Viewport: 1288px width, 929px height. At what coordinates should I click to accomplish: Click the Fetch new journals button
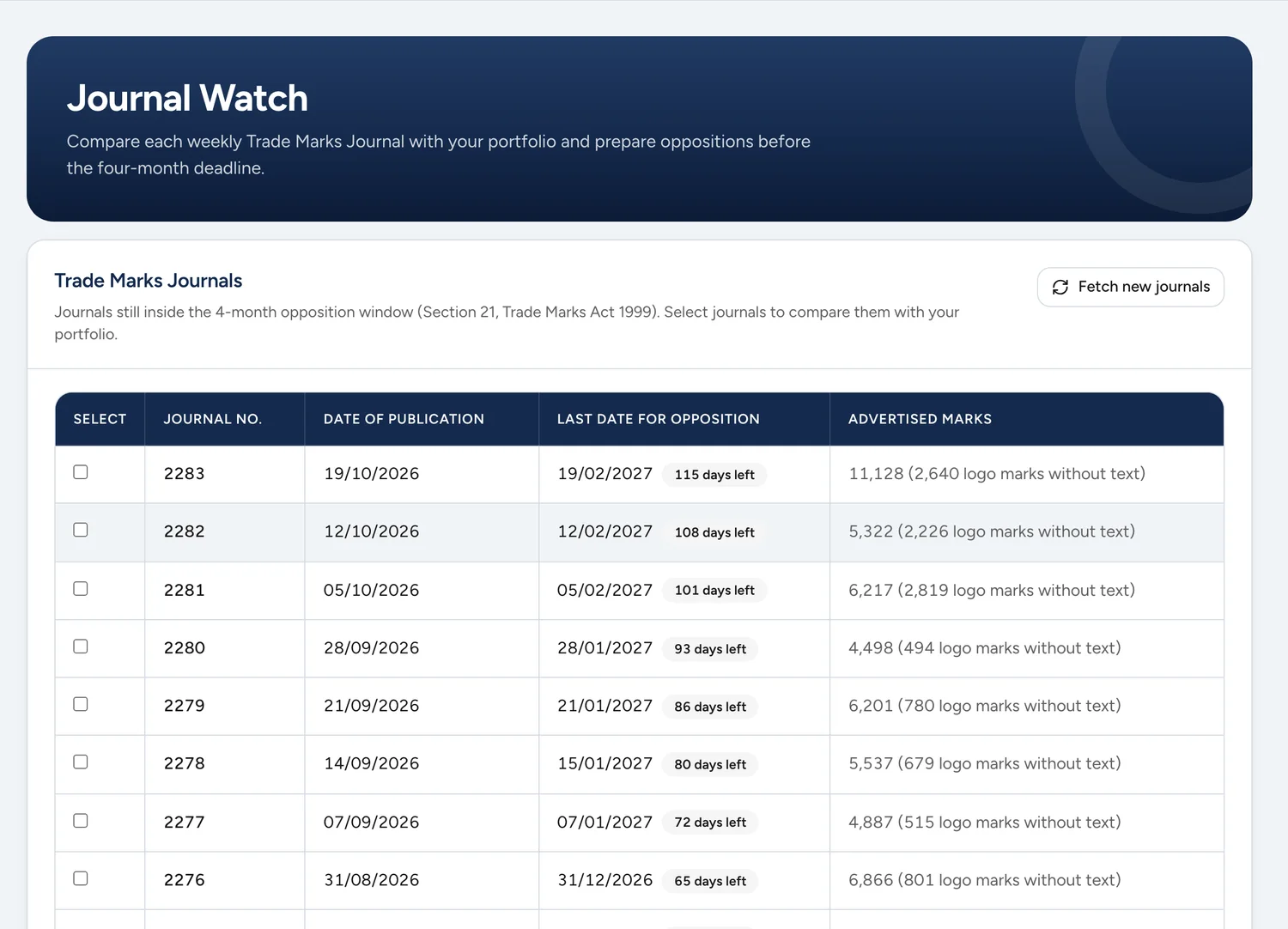pos(1131,287)
